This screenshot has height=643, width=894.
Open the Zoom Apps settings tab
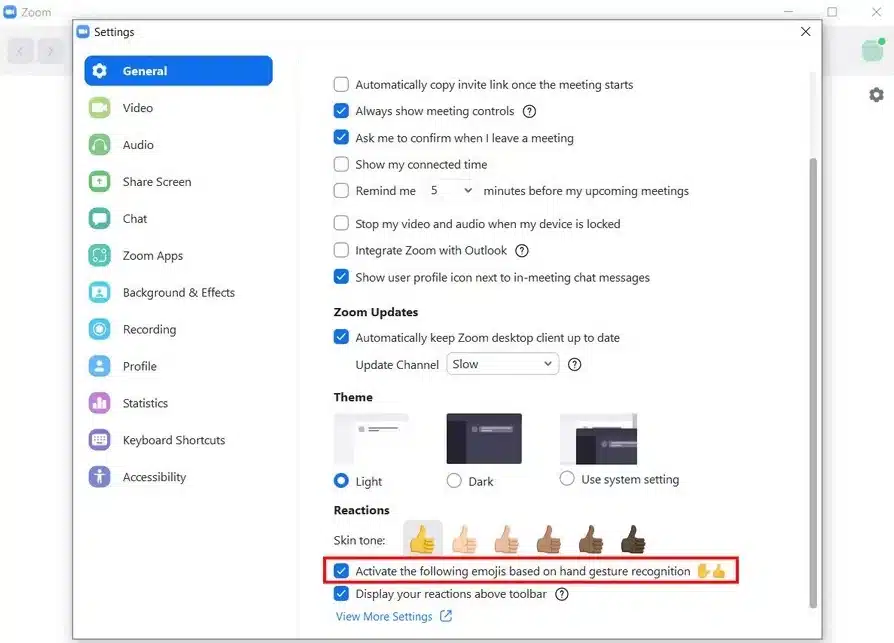178,255
